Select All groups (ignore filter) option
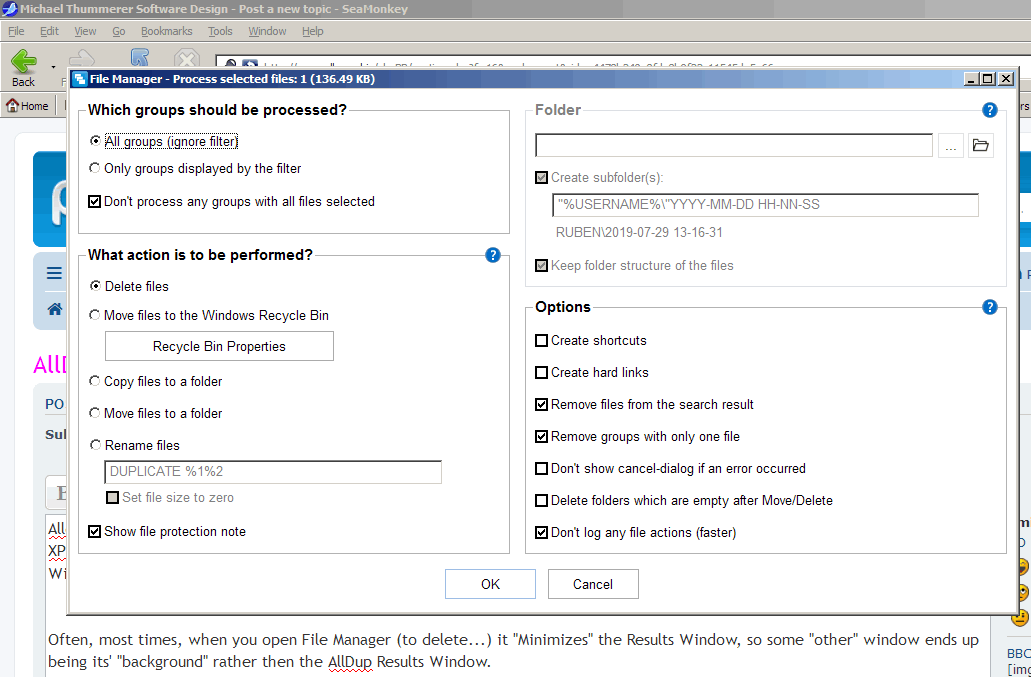Viewport: 1031px width, 677px height. point(95,142)
